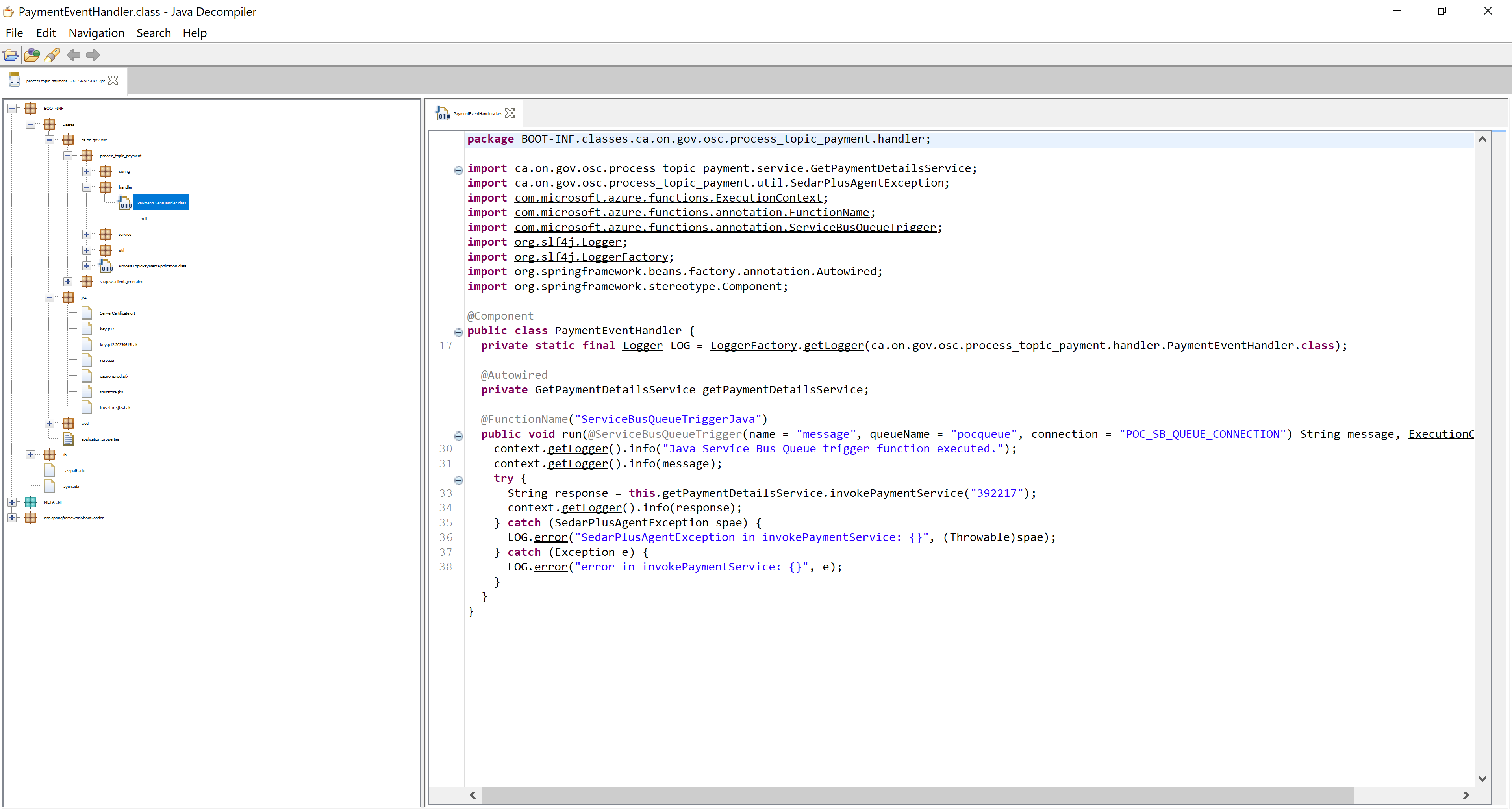The width and height of the screenshot is (1512, 811).
Task: Click the Search (flashlight) toolbar icon
Action: [52, 55]
